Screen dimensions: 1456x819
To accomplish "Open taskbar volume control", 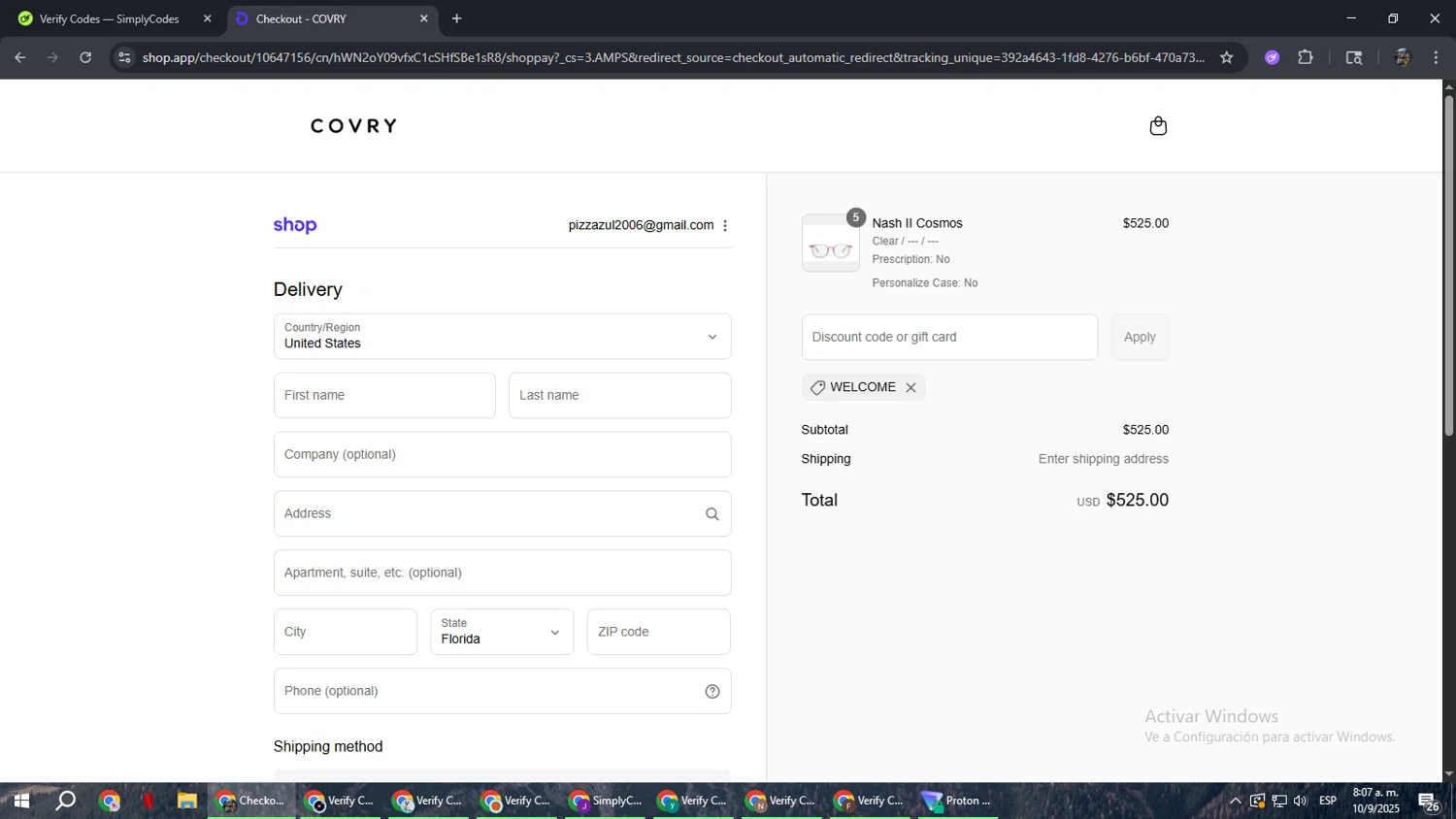I will pyautogui.click(x=1301, y=802).
